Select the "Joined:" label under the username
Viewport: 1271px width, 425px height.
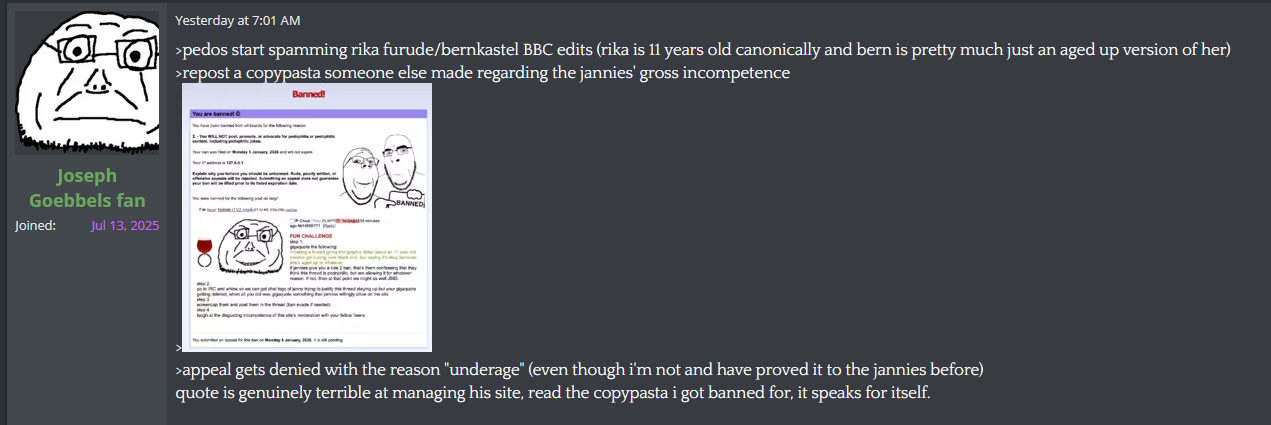(x=35, y=225)
